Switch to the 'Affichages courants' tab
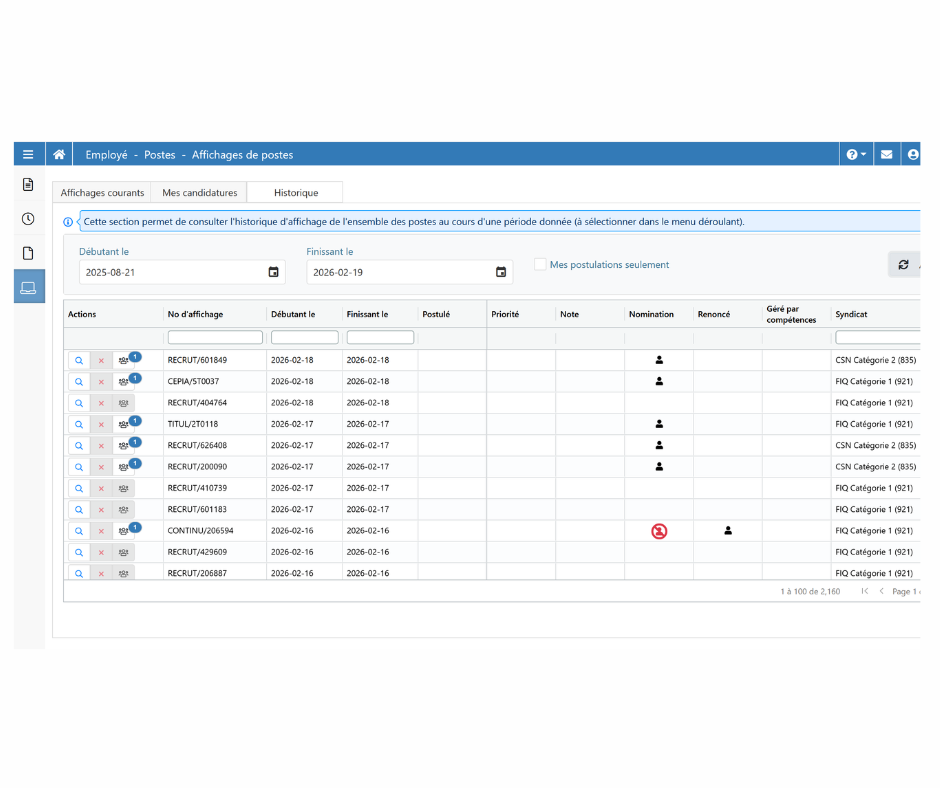Image resolution: width=940 pixels, height=788 pixels. click(102, 193)
